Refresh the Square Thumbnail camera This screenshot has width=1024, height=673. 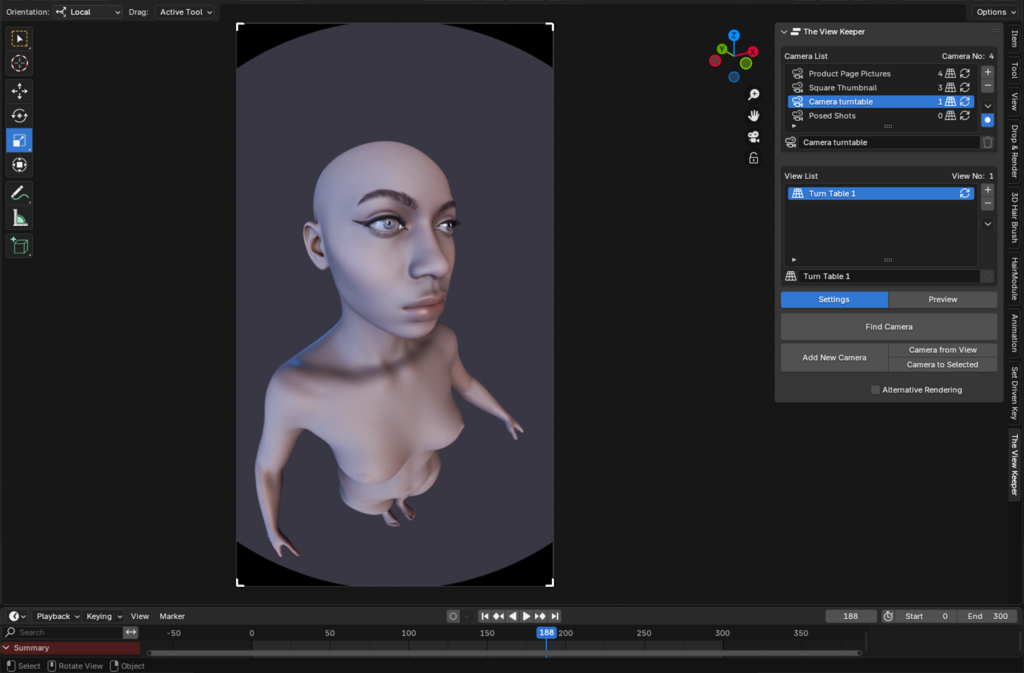965,87
